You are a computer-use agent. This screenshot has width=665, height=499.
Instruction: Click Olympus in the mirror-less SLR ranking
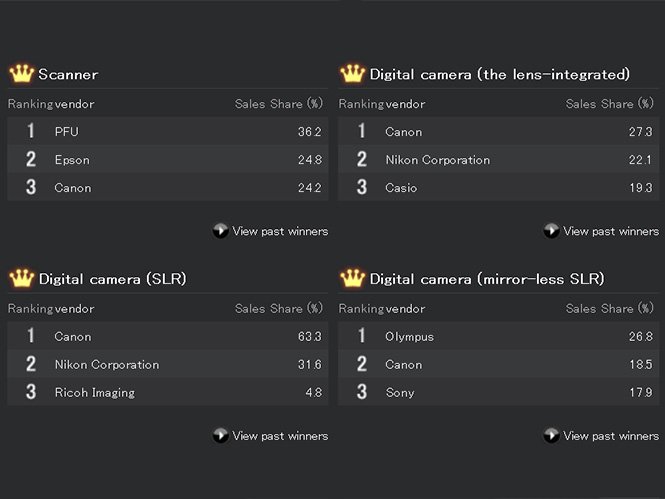409,337
